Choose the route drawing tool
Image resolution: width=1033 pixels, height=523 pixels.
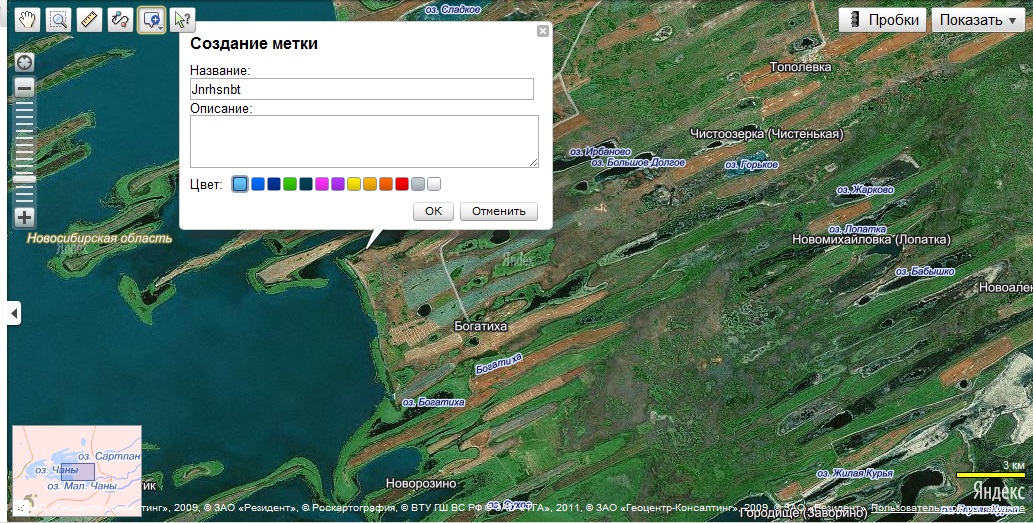(120, 19)
